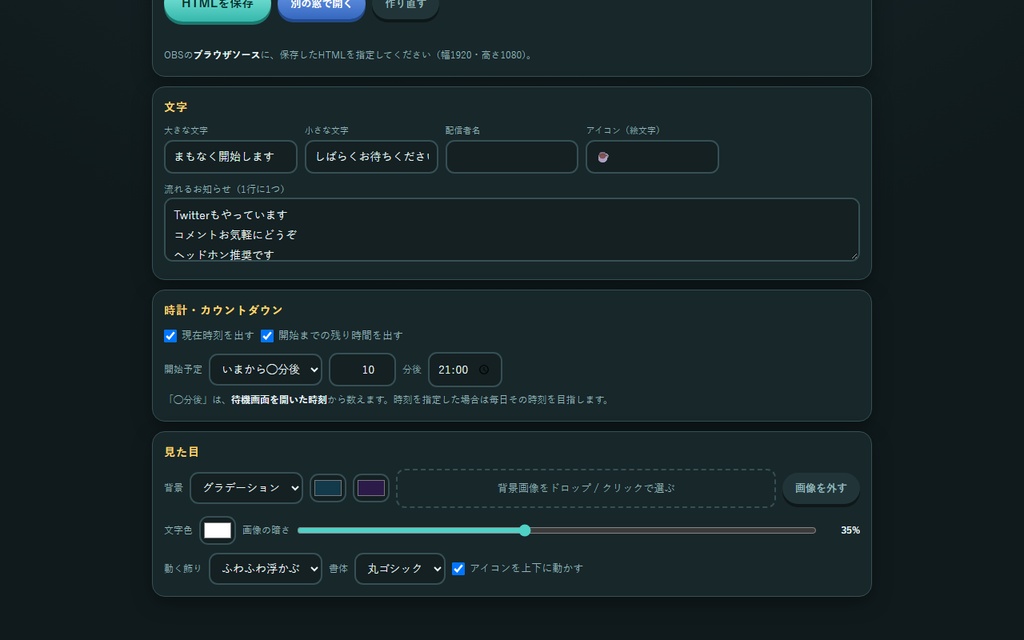
Task: Remove background with 画像を外す button
Action: [820, 488]
